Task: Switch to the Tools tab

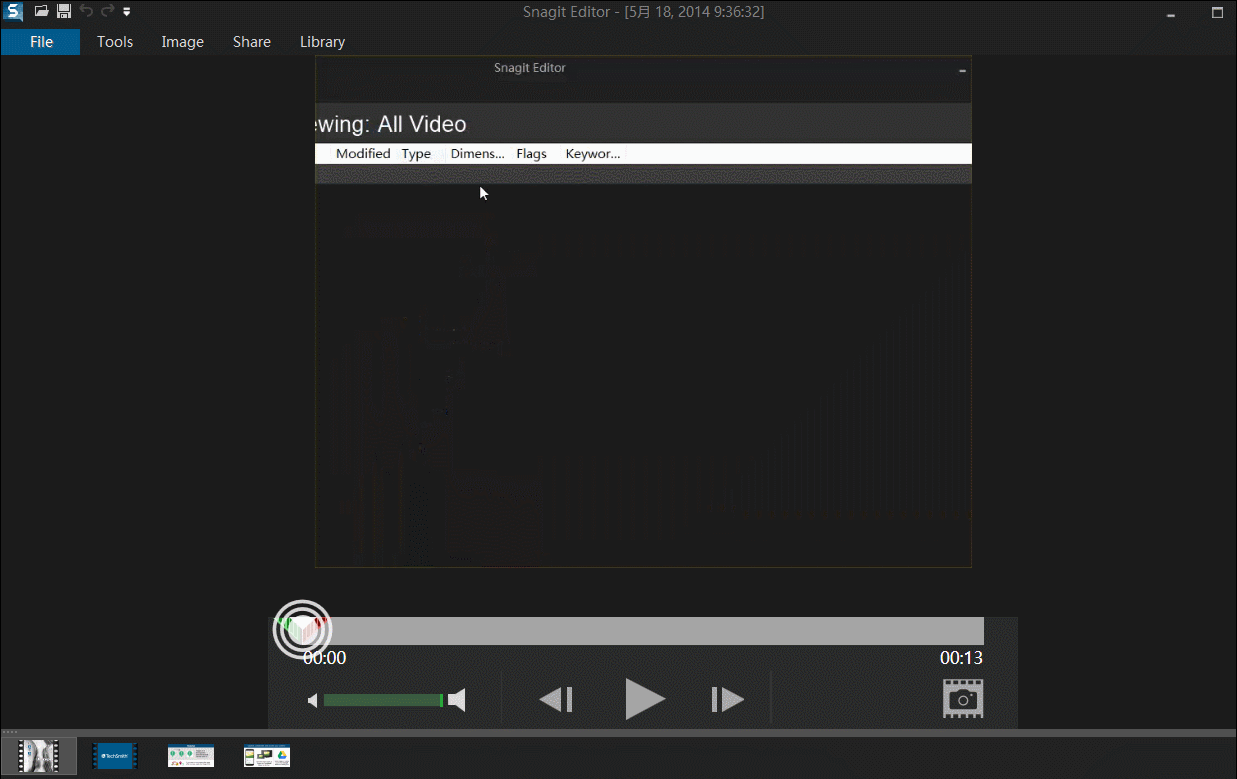Action: pos(115,42)
